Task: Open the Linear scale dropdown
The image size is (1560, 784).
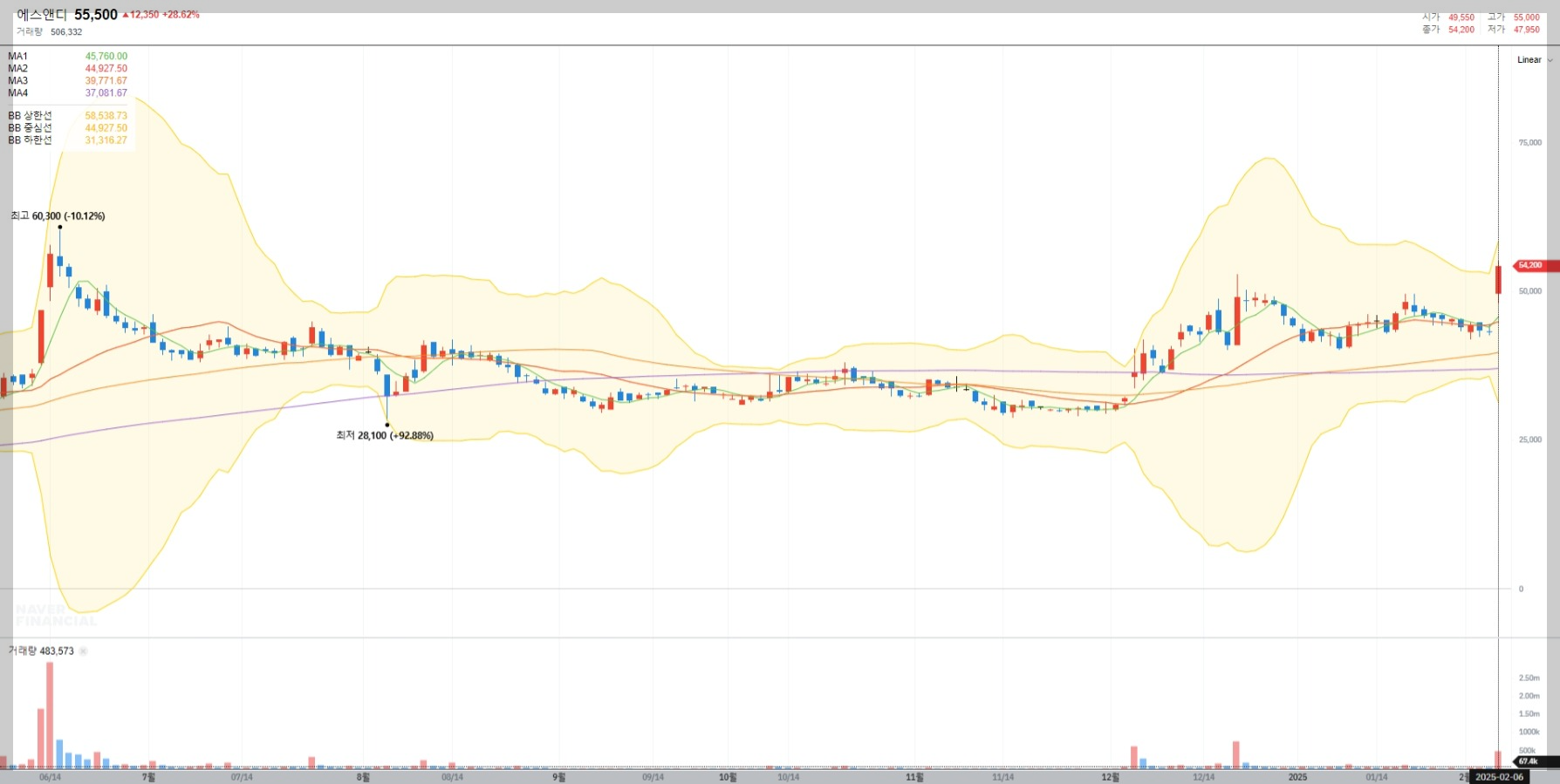Action: [x=1535, y=60]
